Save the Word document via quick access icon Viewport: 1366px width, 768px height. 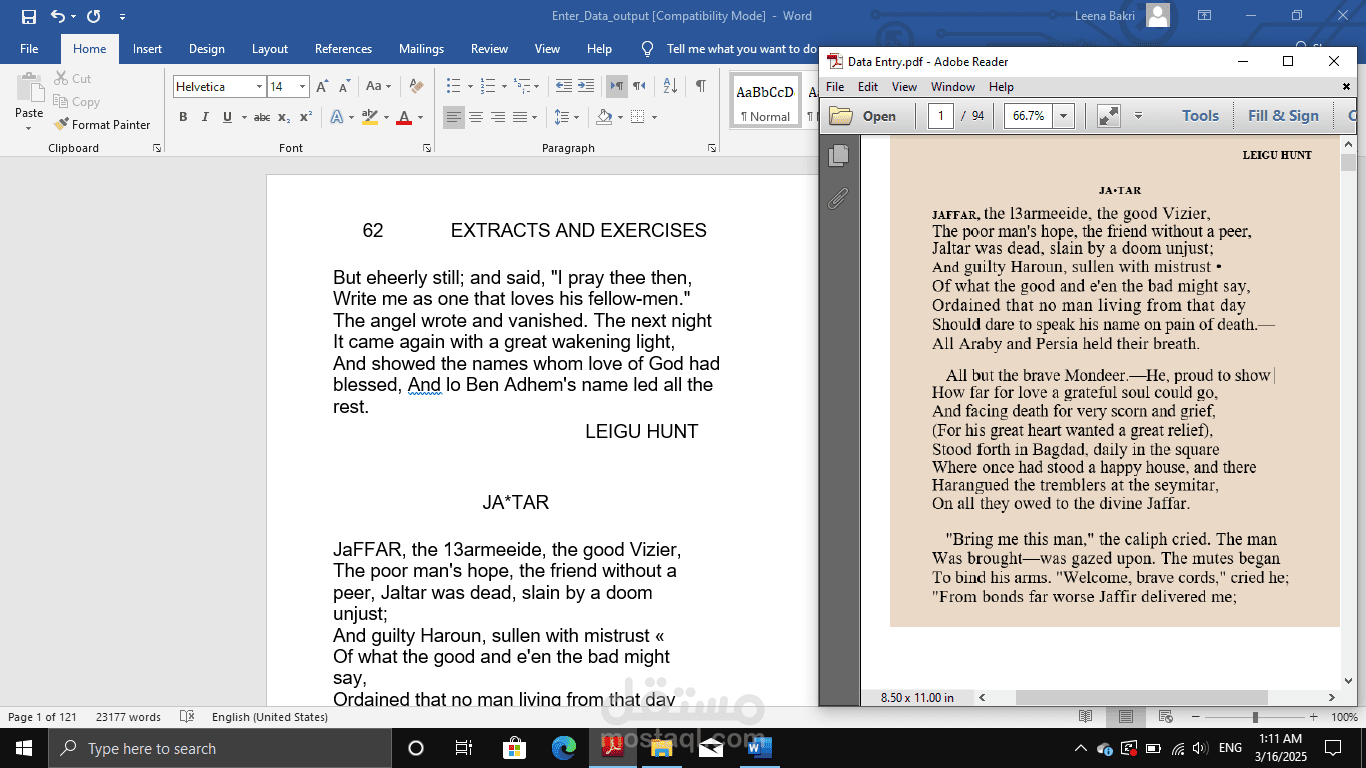click(28, 16)
